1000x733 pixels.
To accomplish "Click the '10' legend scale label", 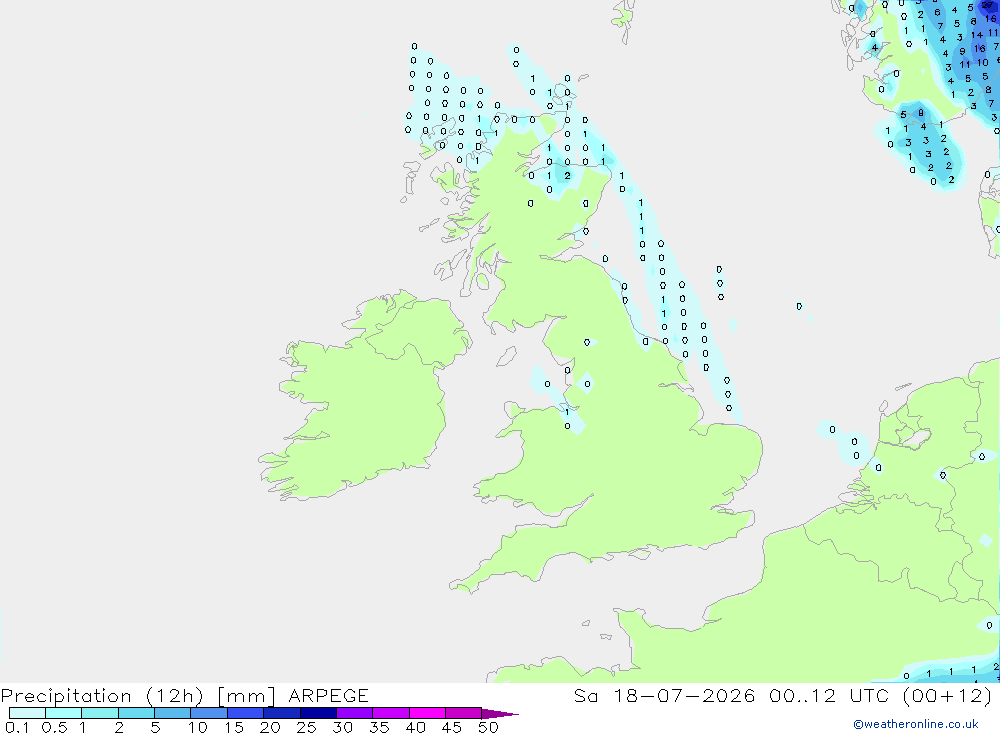I will point(198,727).
